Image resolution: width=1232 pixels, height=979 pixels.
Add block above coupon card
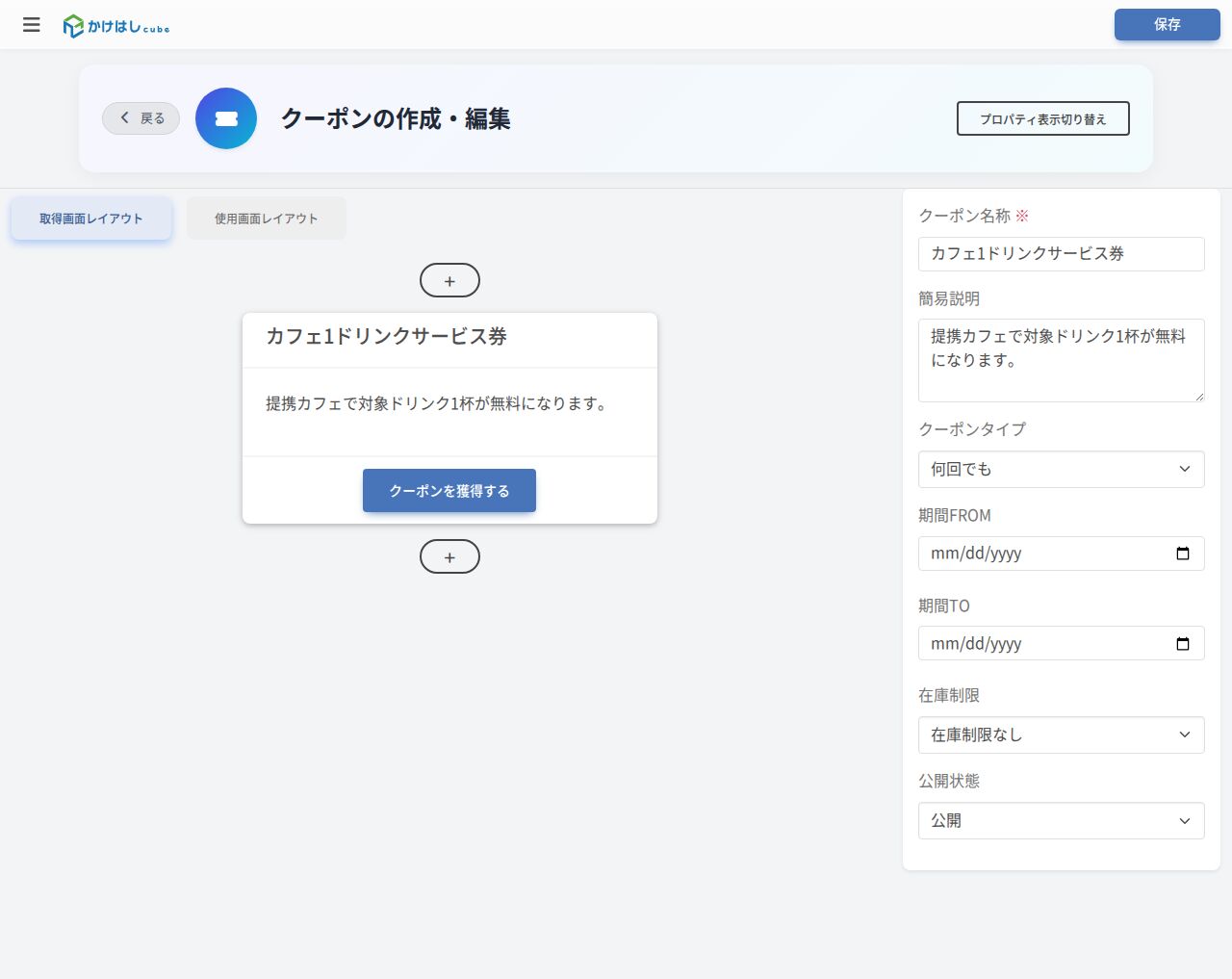pos(449,280)
